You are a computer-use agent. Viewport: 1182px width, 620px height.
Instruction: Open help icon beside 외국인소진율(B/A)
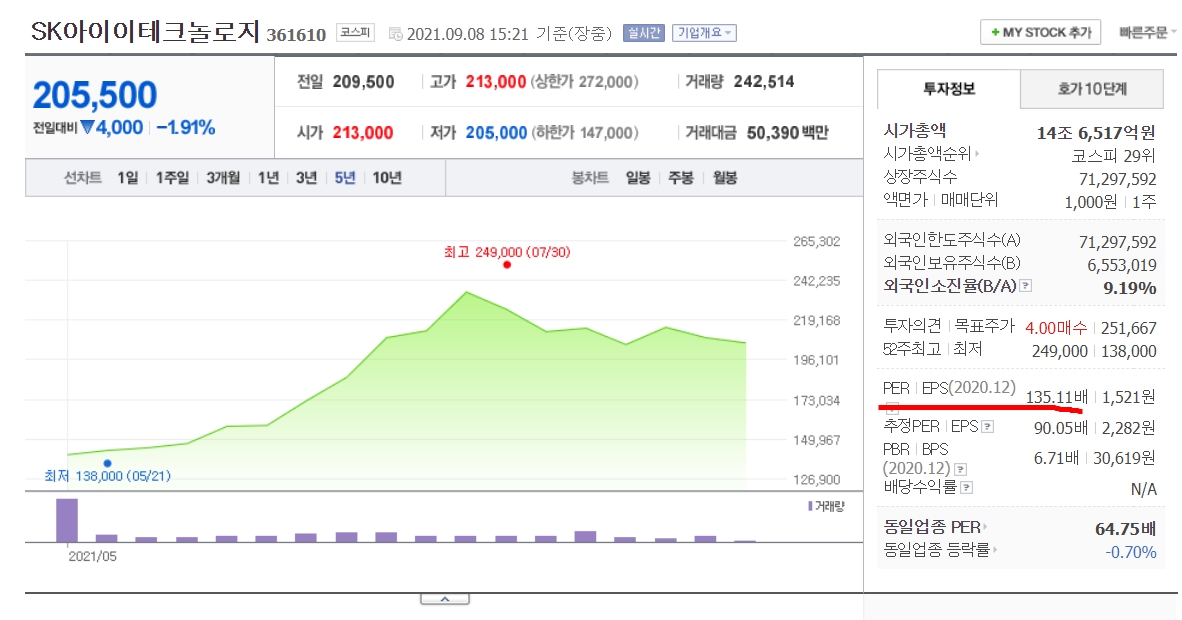[x=1026, y=286]
